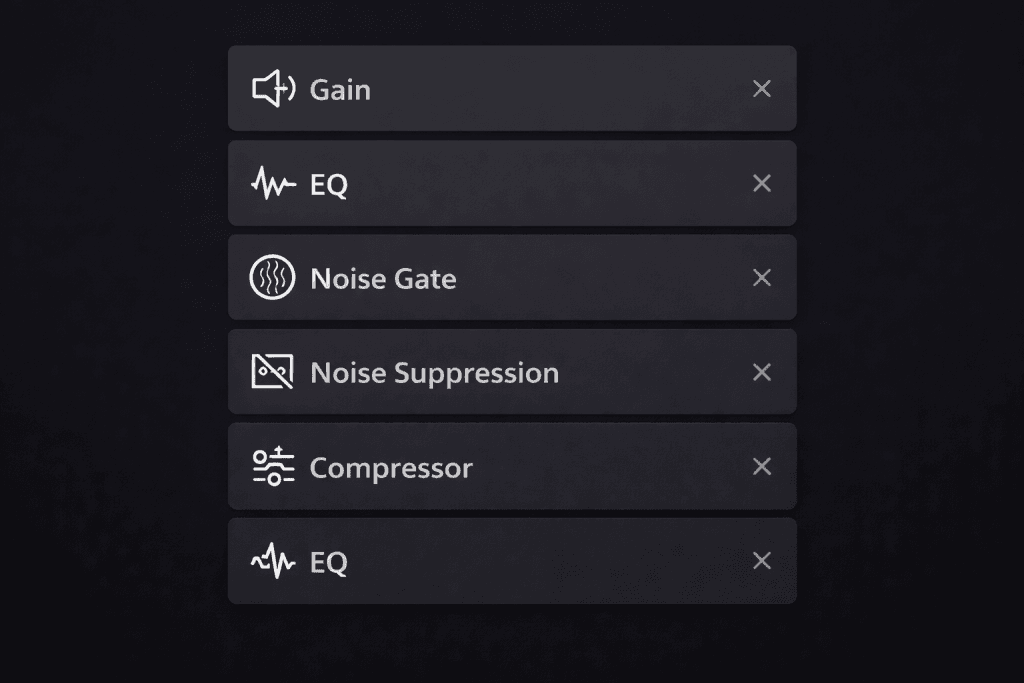Screen dimensions: 1024x683
Task: Open the Noise Gate filter label
Action: [383, 279]
